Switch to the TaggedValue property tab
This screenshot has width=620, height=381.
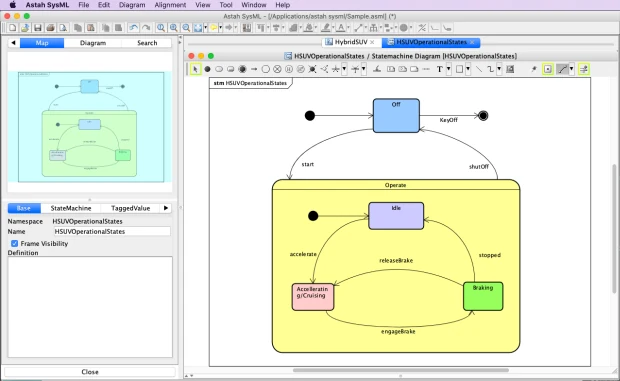(x=130, y=208)
